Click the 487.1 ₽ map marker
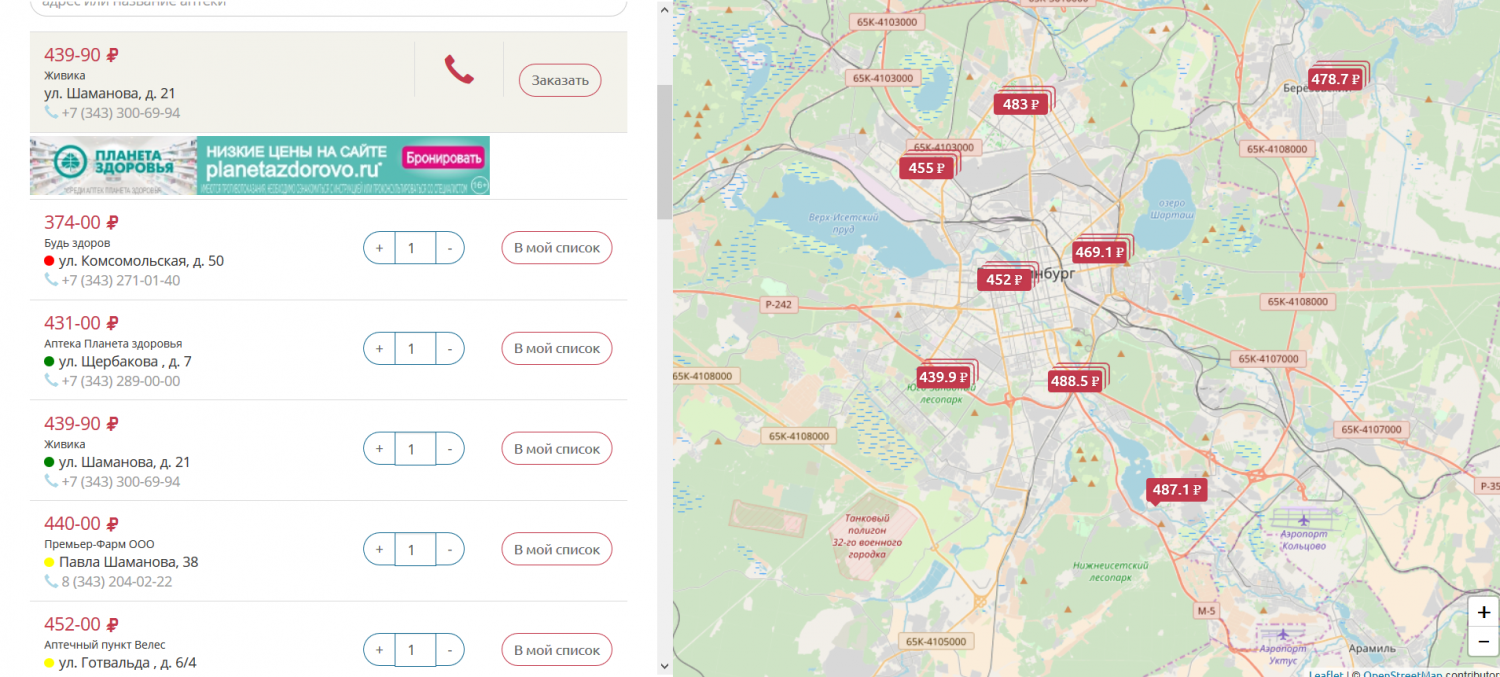 pos(1175,490)
